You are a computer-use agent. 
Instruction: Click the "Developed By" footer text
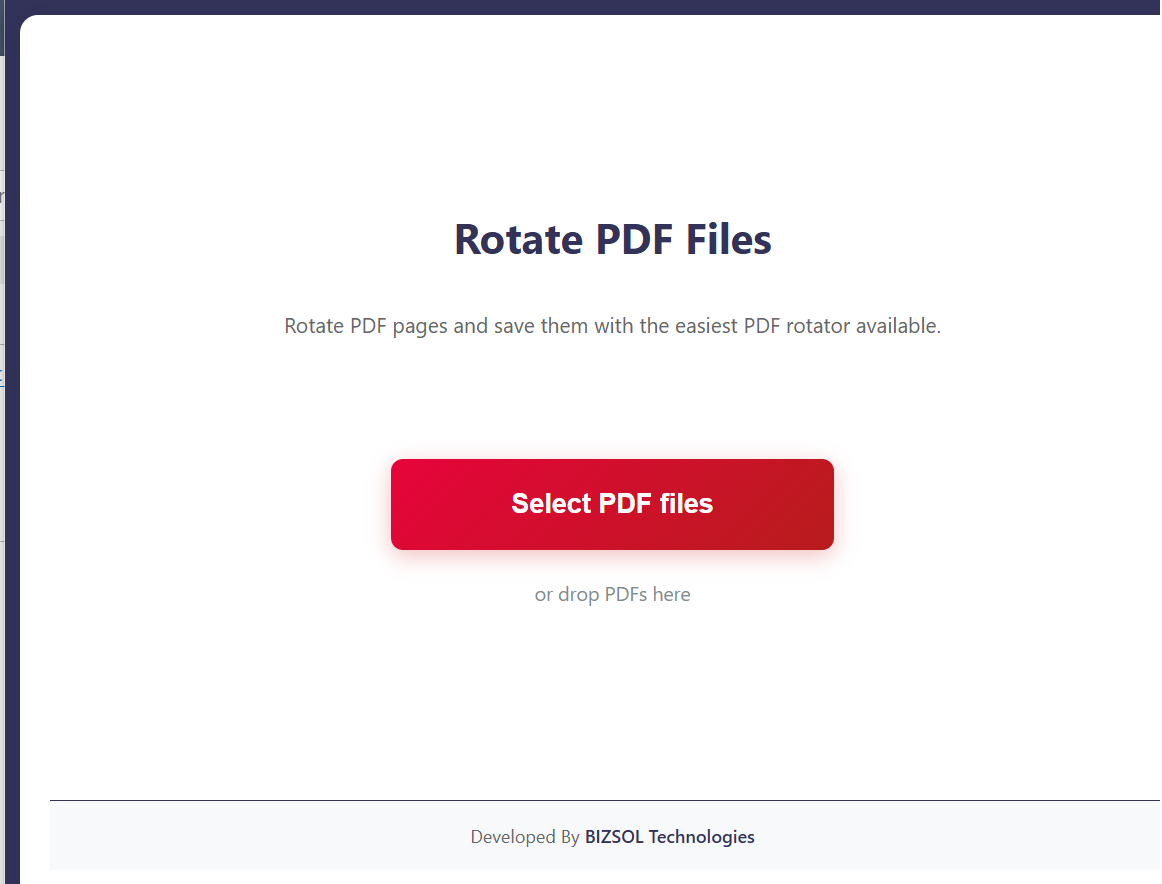point(525,837)
